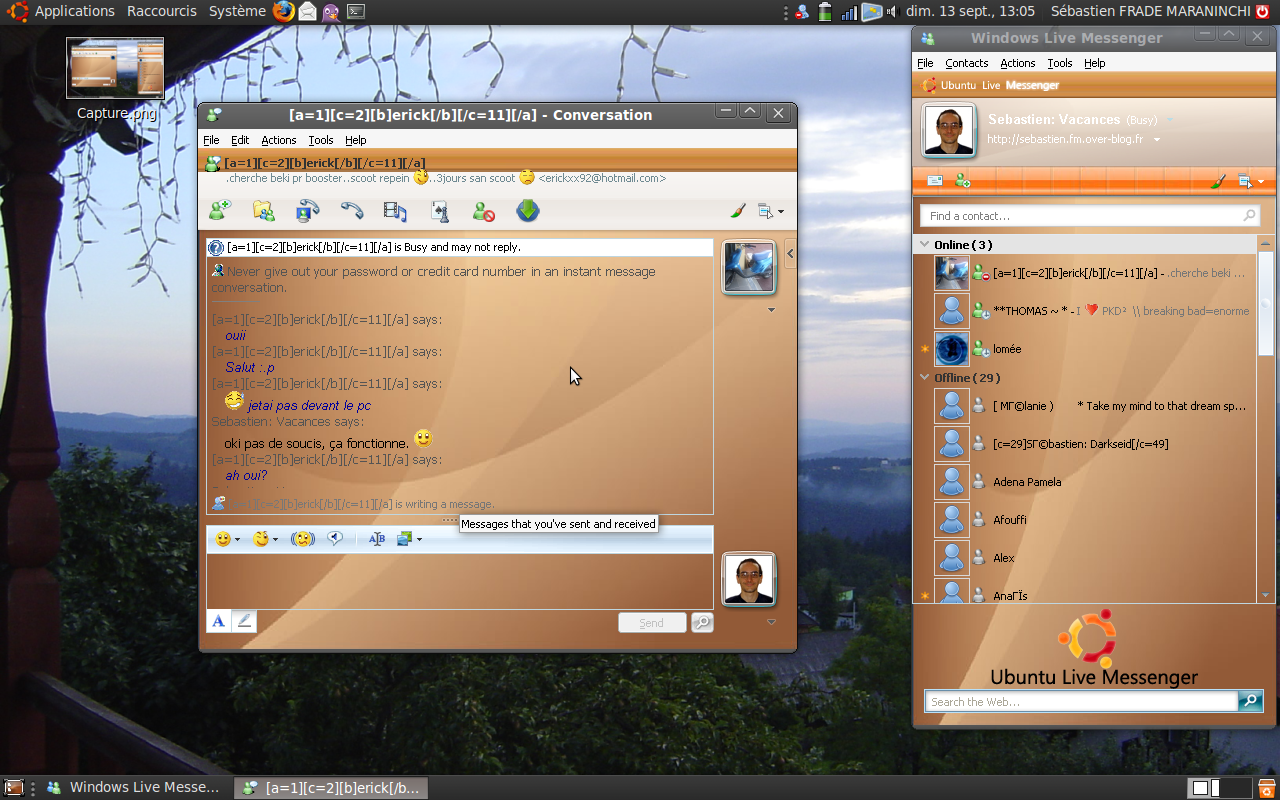Open dropdown under erick's display picture
Screen dimensions: 1280x800
(x=771, y=310)
